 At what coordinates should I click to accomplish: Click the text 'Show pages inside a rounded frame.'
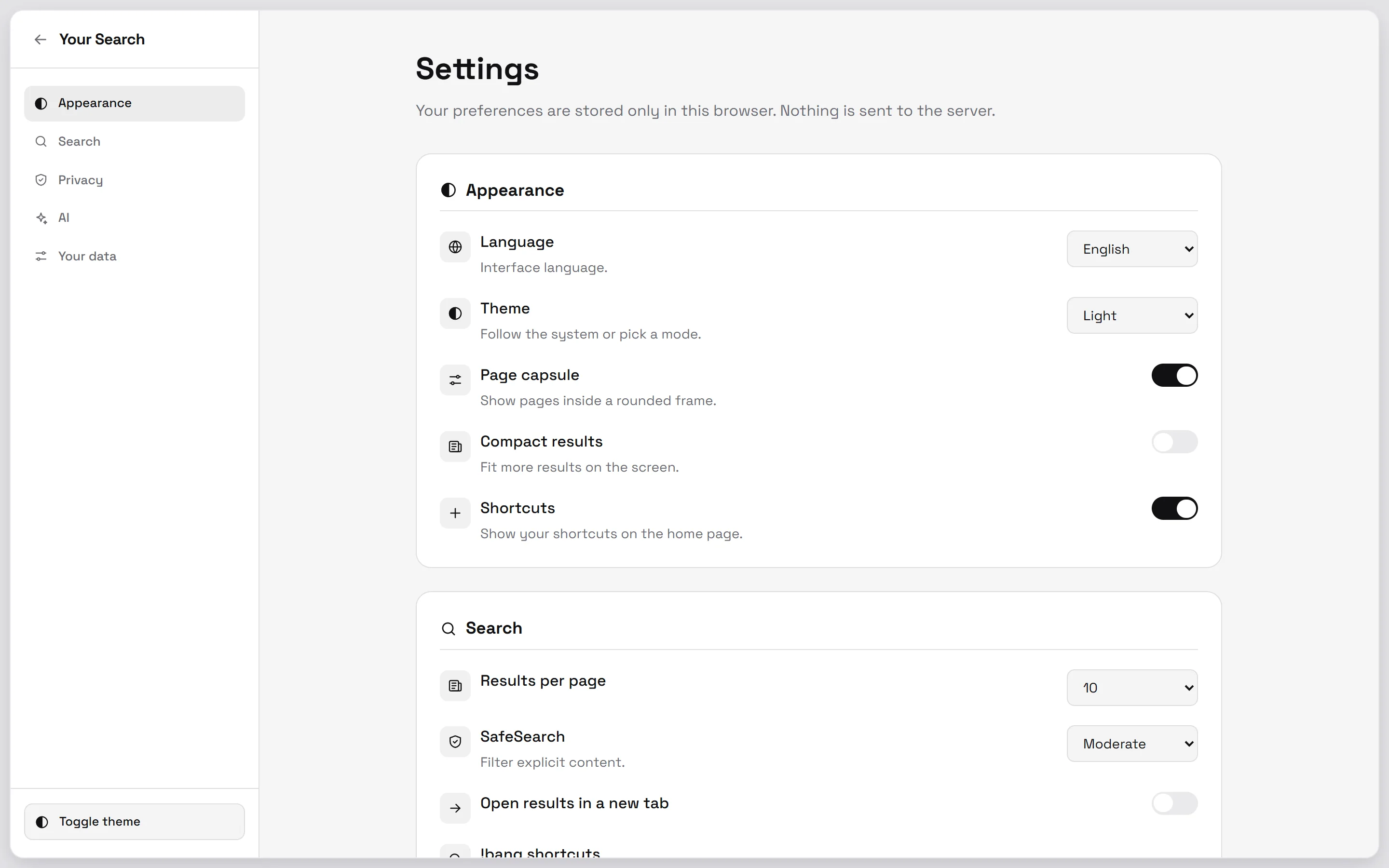598,401
